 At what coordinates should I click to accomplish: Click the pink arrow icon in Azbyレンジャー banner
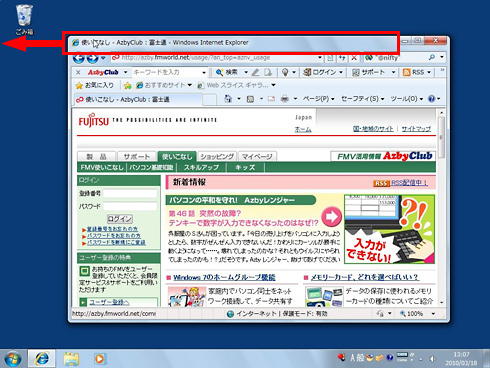click(332, 216)
